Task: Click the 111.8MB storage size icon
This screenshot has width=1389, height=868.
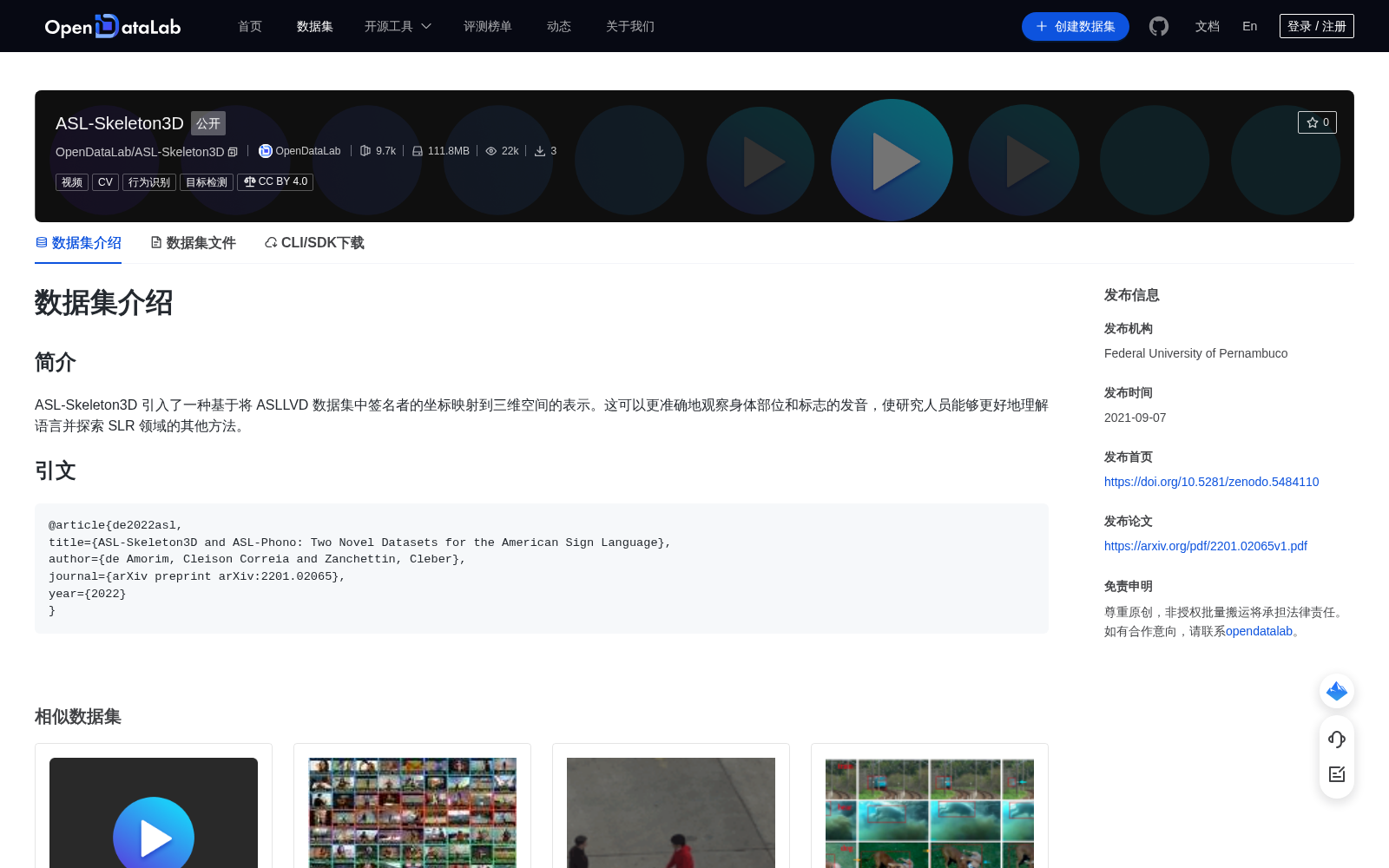Action: coord(418,151)
